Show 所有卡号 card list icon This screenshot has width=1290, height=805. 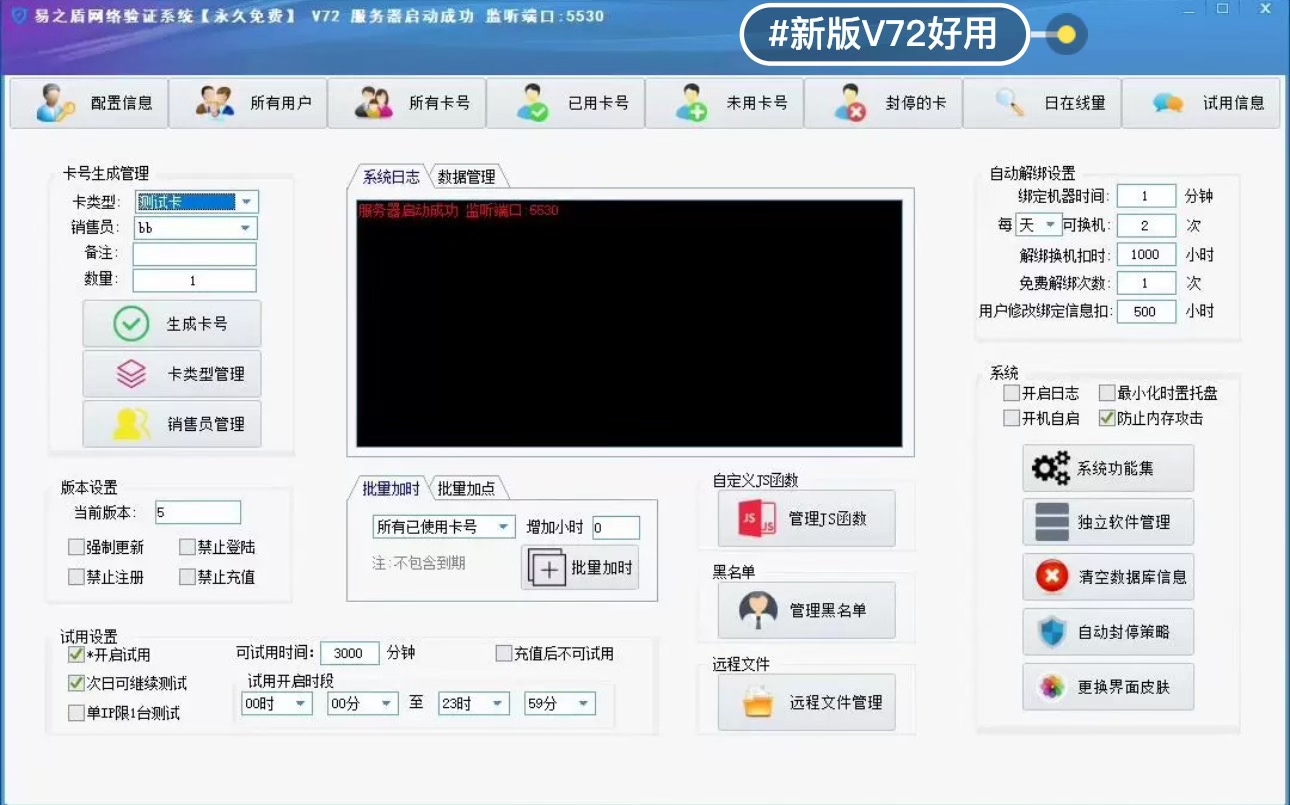pyautogui.click(x=374, y=102)
